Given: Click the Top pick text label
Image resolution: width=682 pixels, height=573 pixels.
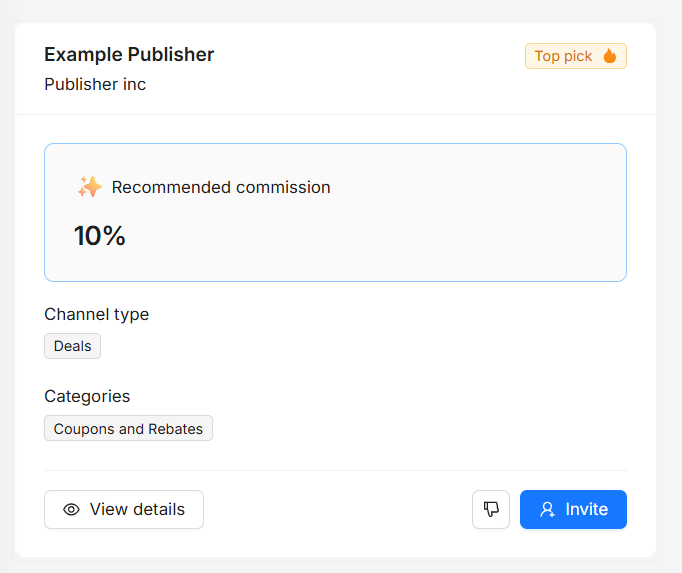Looking at the screenshot, I should coord(563,56).
